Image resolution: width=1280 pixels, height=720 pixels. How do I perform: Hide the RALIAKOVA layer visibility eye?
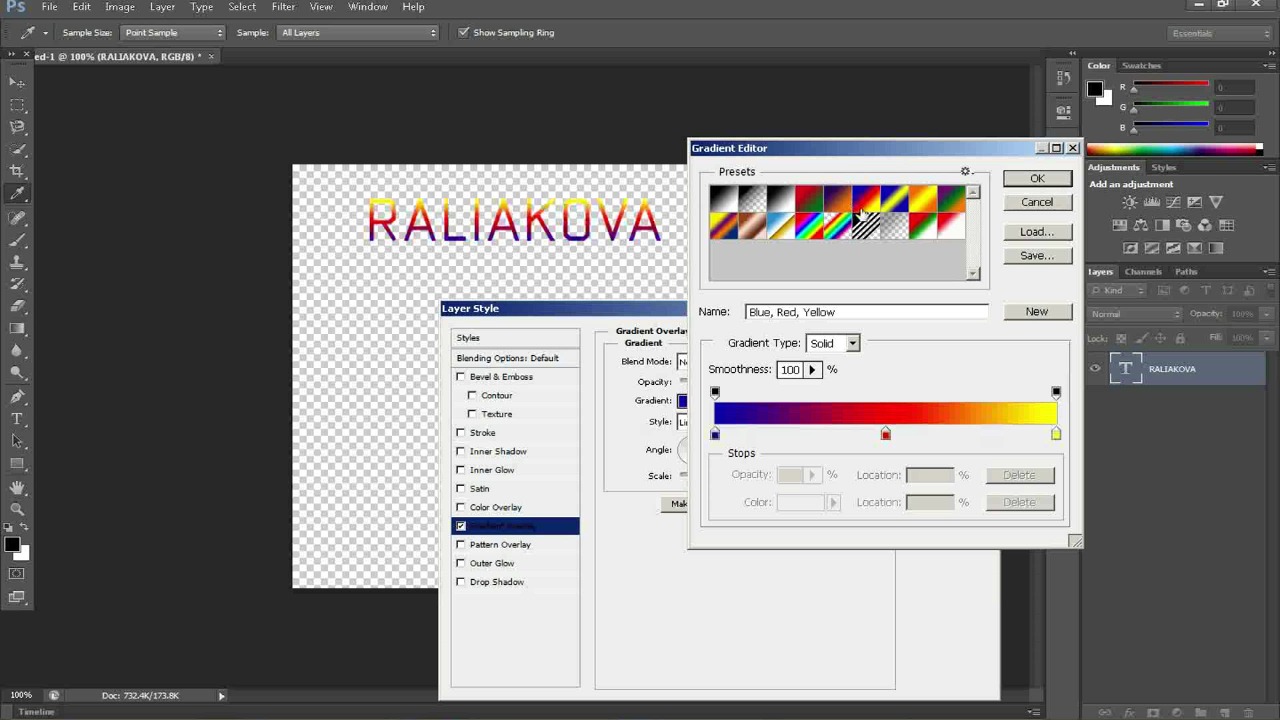coord(1095,369)
